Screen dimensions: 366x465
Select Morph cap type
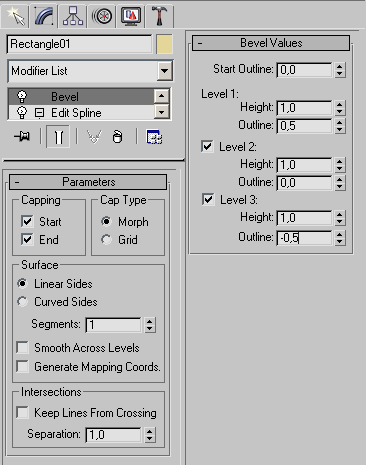click(x=106, y=221)
